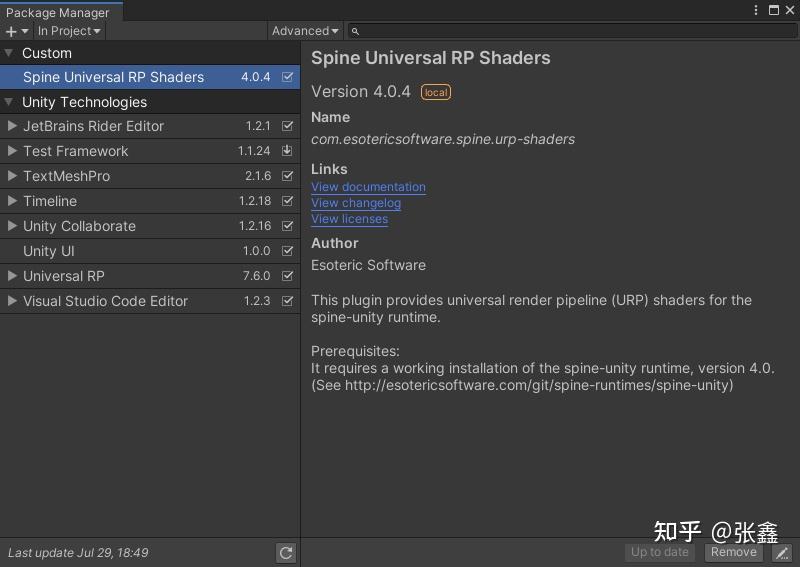Click the Remove button

pyautogui.click(x=734, y=552)
